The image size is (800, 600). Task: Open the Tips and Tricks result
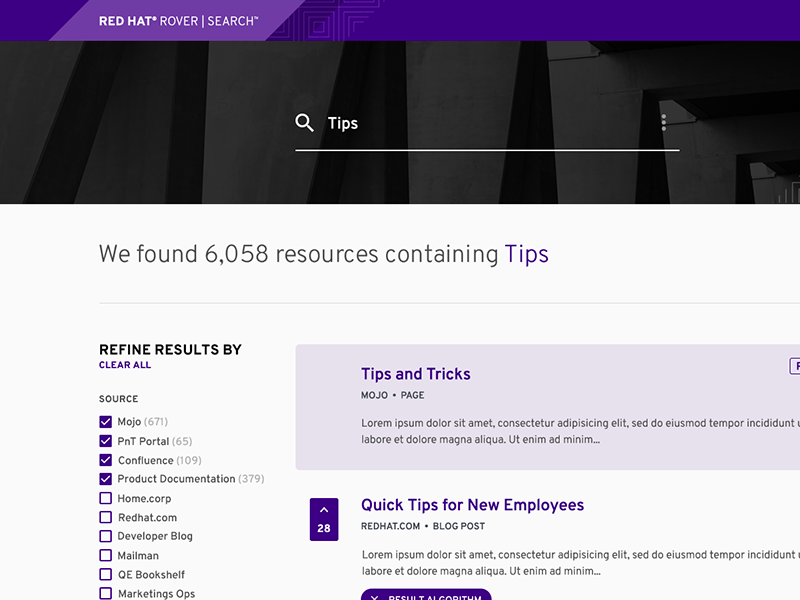click(416, 373)
